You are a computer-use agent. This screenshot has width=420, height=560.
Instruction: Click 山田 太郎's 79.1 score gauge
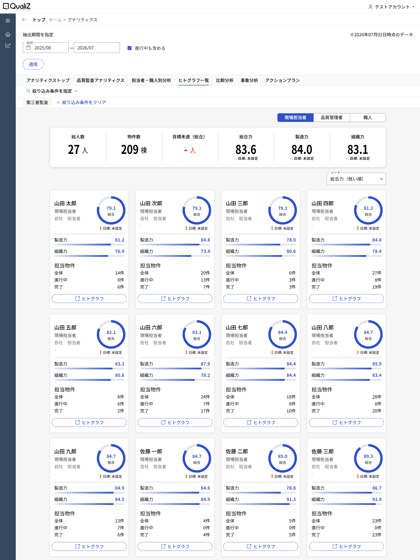point(111,210)
